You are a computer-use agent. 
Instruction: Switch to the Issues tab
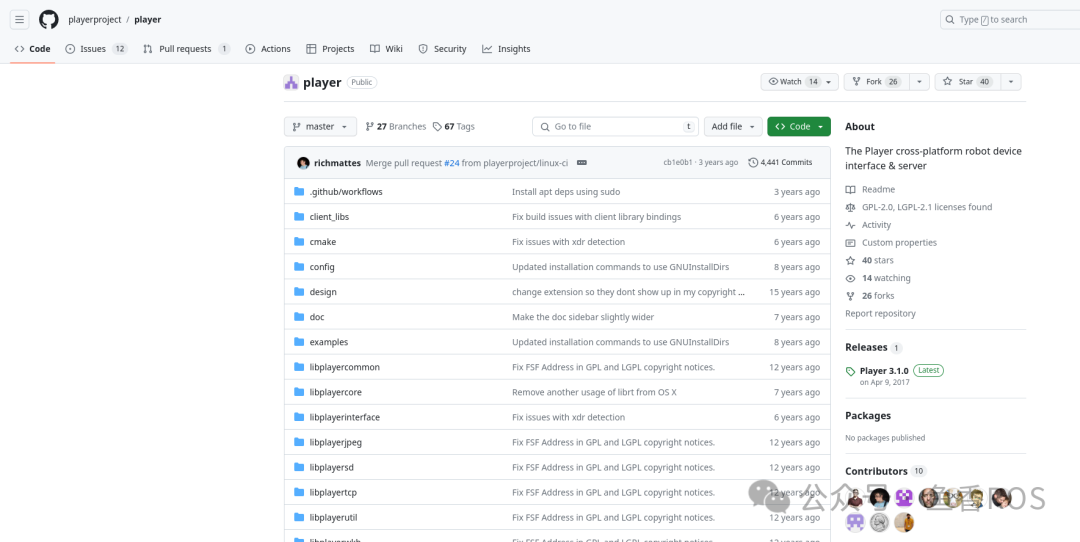(96, 49)
